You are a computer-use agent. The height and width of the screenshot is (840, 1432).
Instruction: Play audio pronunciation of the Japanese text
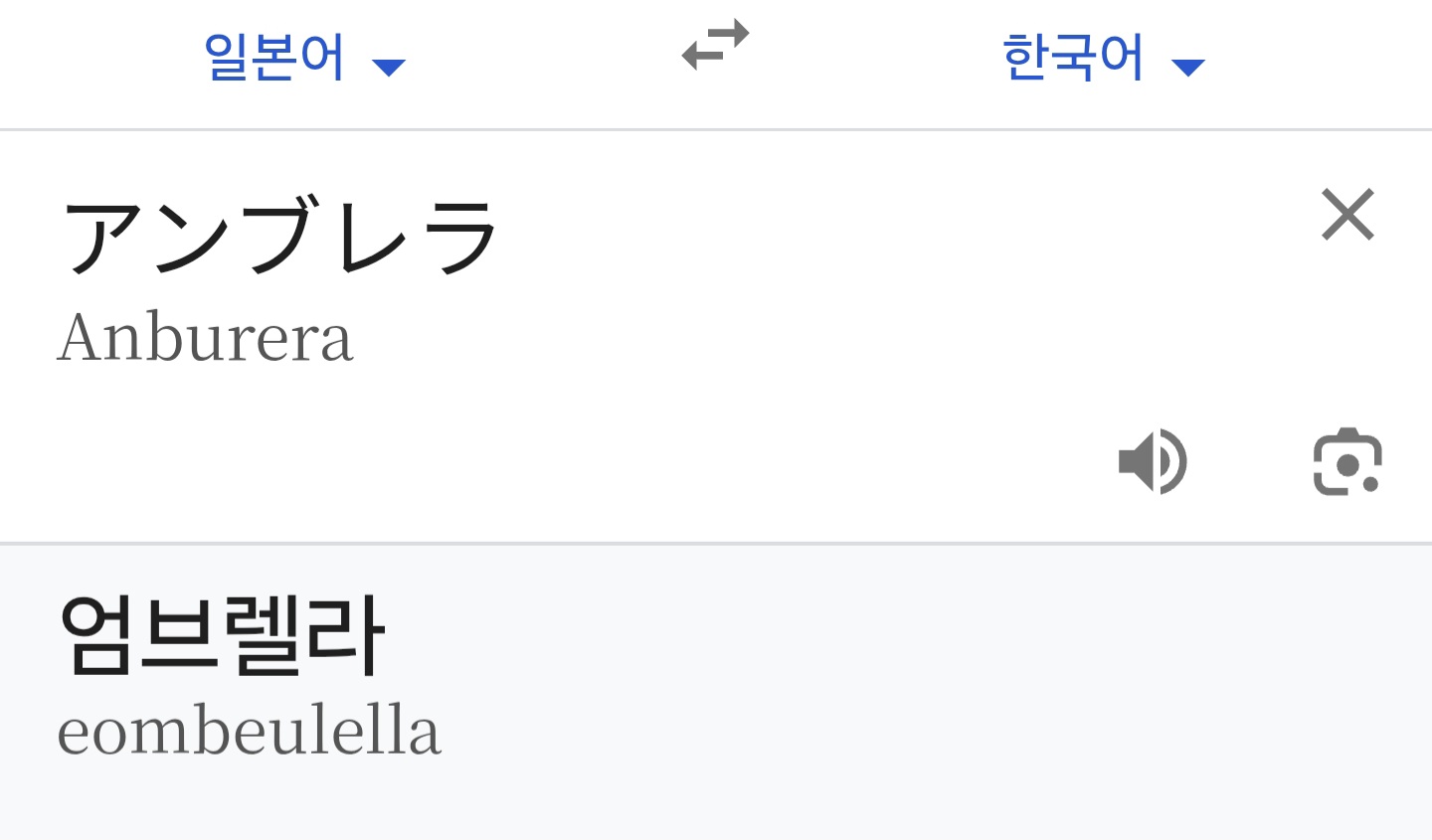(x=1153, y=462)
